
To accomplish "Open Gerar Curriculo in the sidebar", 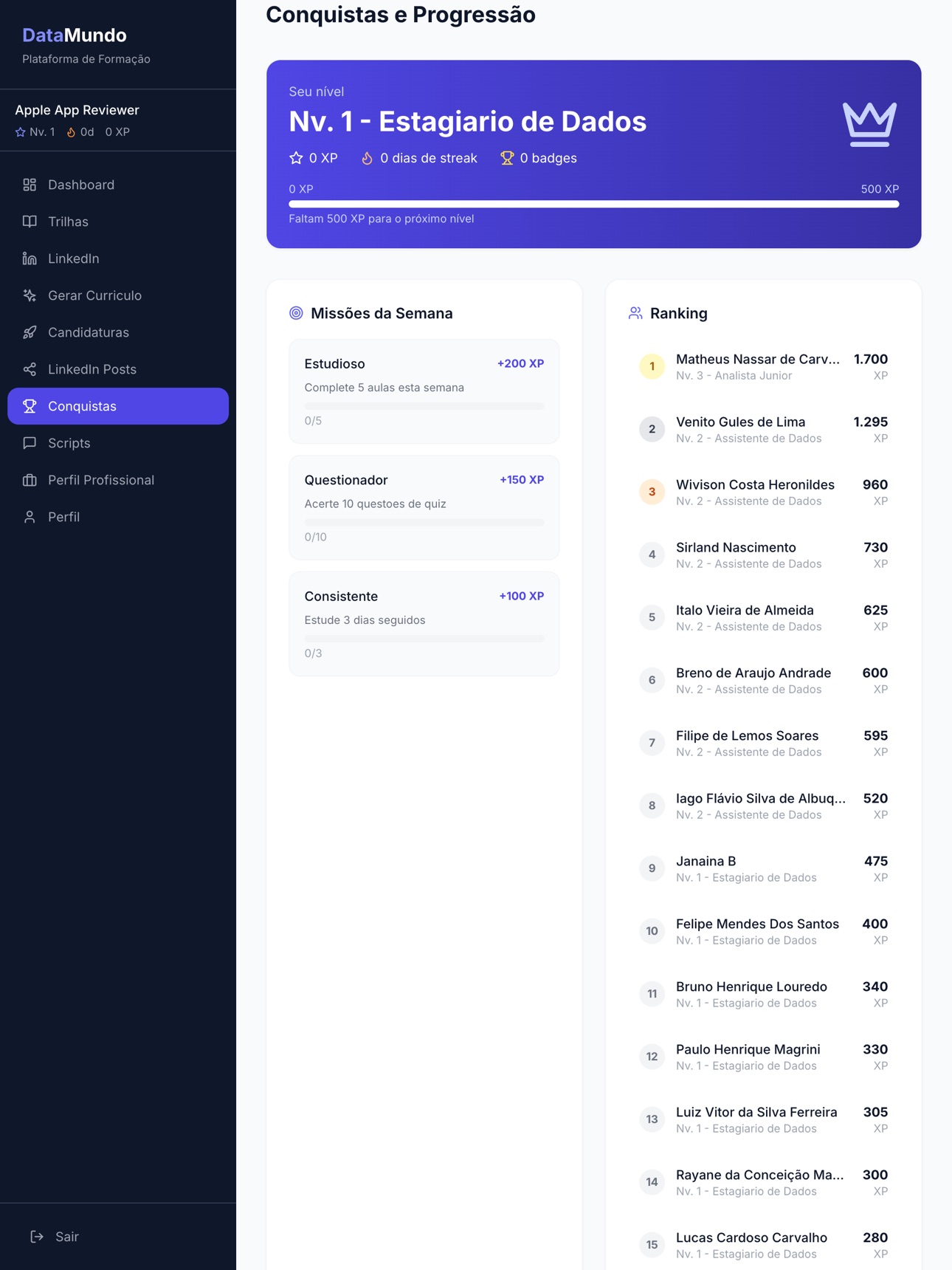I will [x=118, y=295].
